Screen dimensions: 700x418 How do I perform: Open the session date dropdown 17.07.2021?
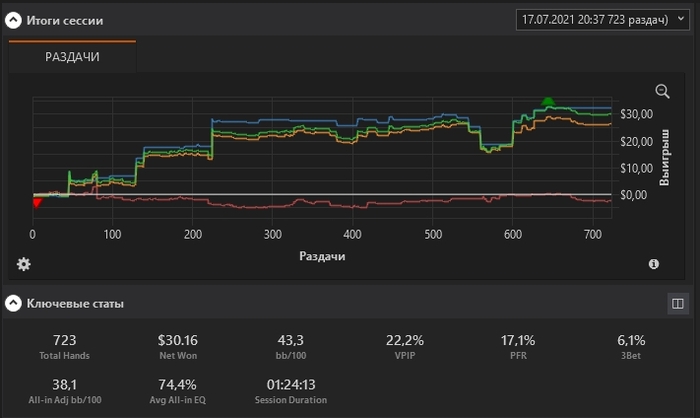pos(603,20)
